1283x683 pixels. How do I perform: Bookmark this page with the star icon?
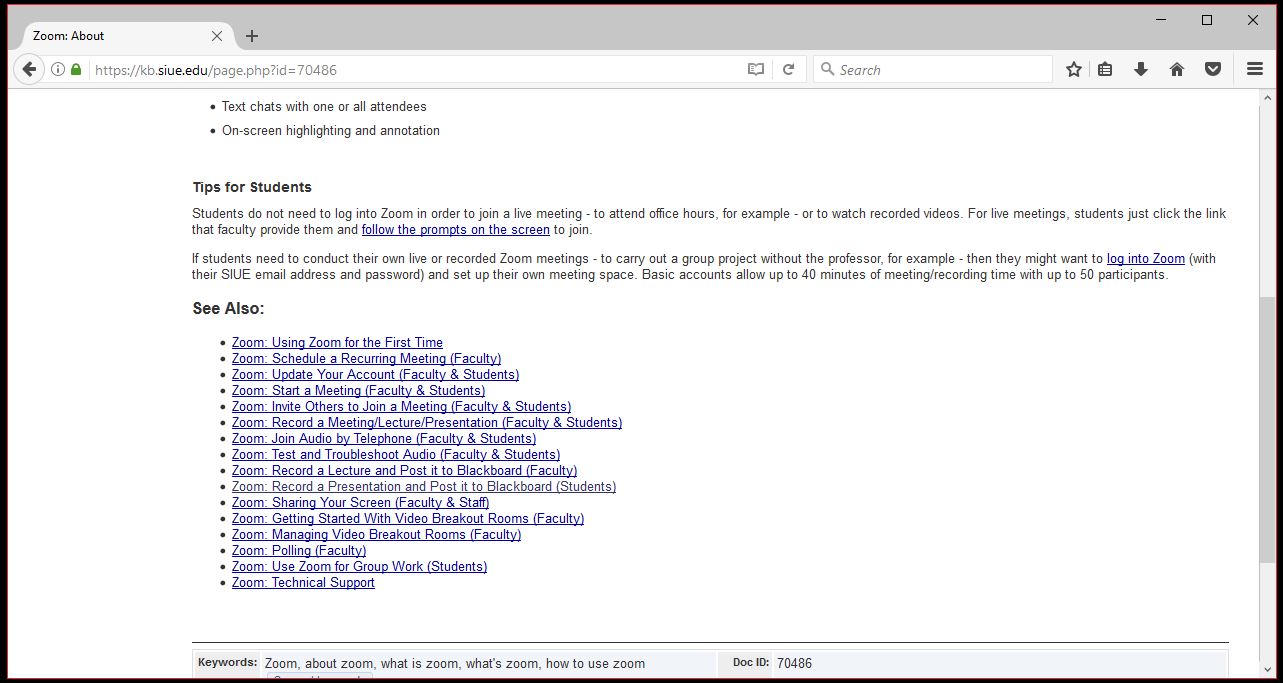pyautogui.click(x=1073, y=69)
